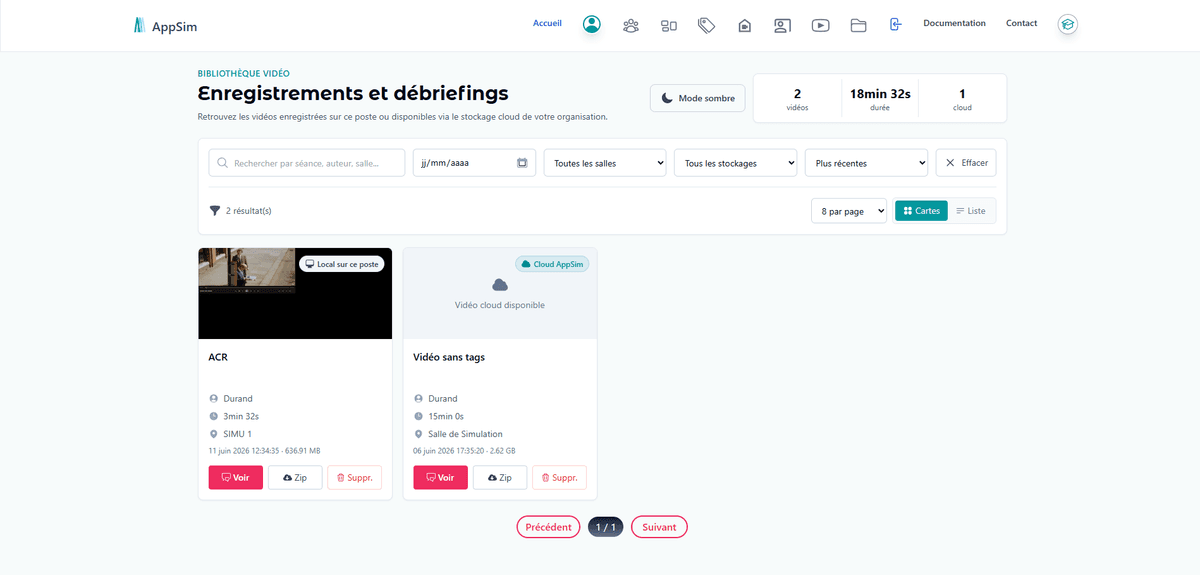Viewport: 1200px width, 575px height.
Task: Download Zip for Vidéo sans tags
Action: click(x=500, y=478)
